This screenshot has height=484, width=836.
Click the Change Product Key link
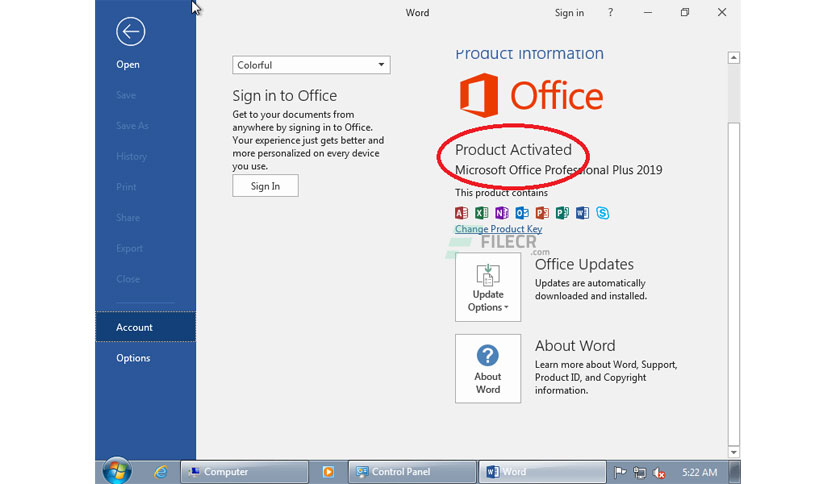(x=499, y=229)
